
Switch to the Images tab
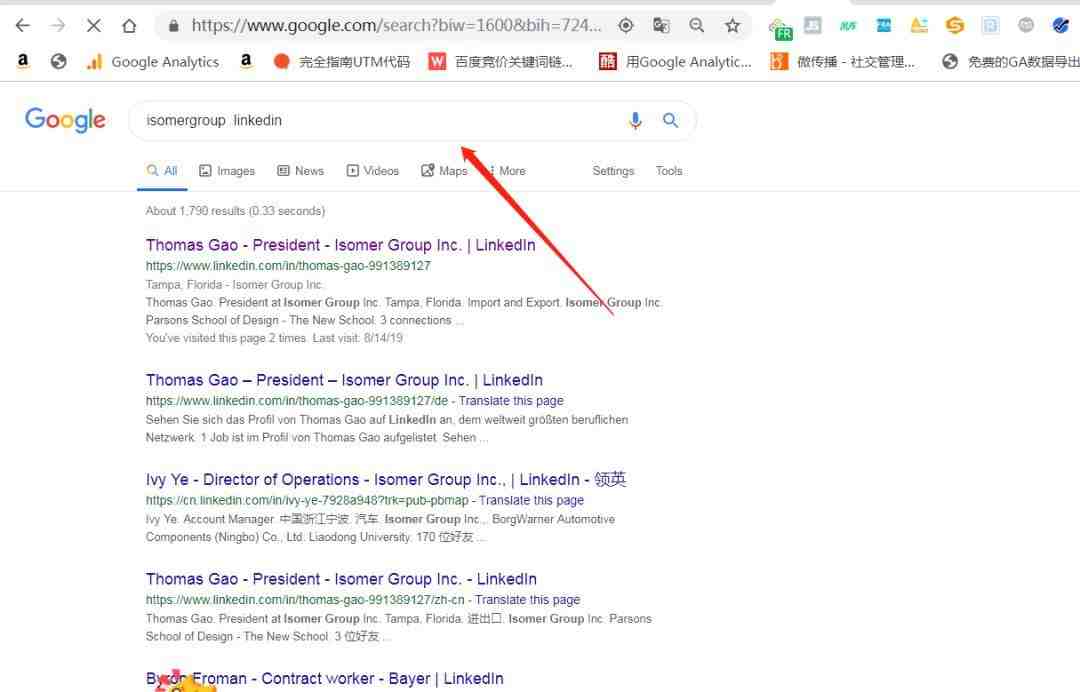[x=227, y=171]
